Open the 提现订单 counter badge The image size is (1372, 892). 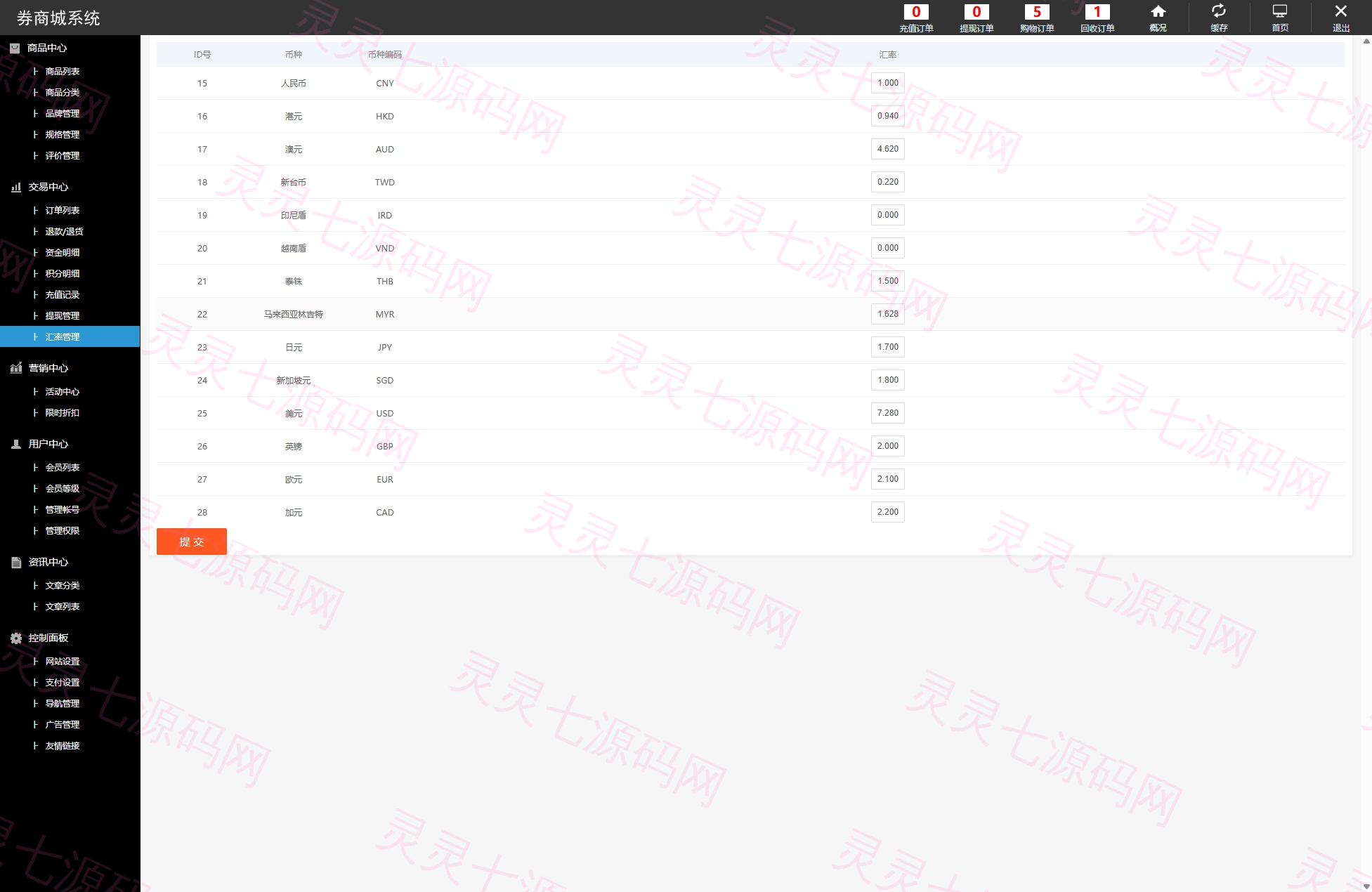[976, 12]
